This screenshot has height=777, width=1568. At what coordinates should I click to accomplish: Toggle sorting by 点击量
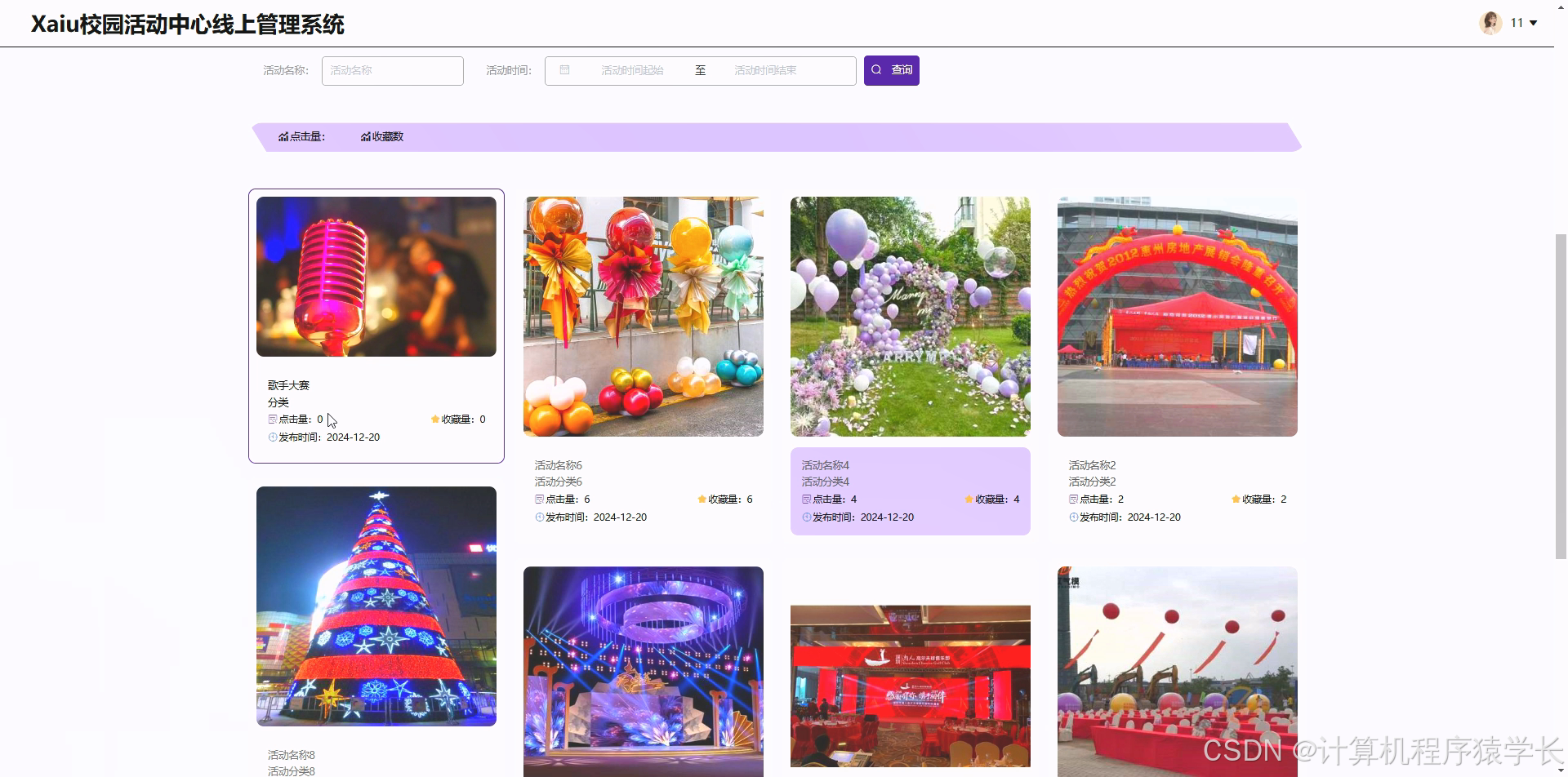[x=305, y=137]
